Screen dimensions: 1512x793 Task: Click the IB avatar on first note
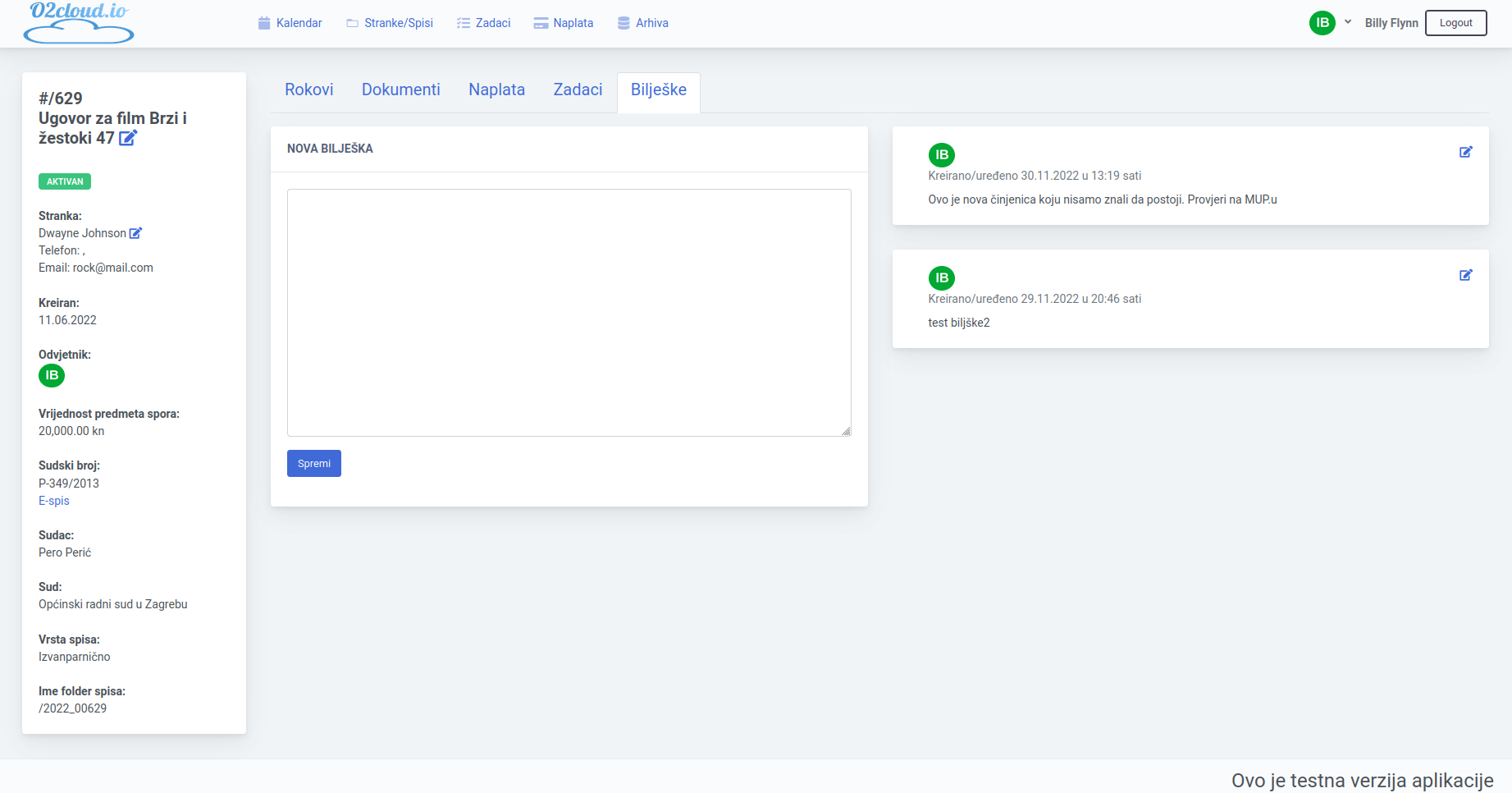[941, 154]
